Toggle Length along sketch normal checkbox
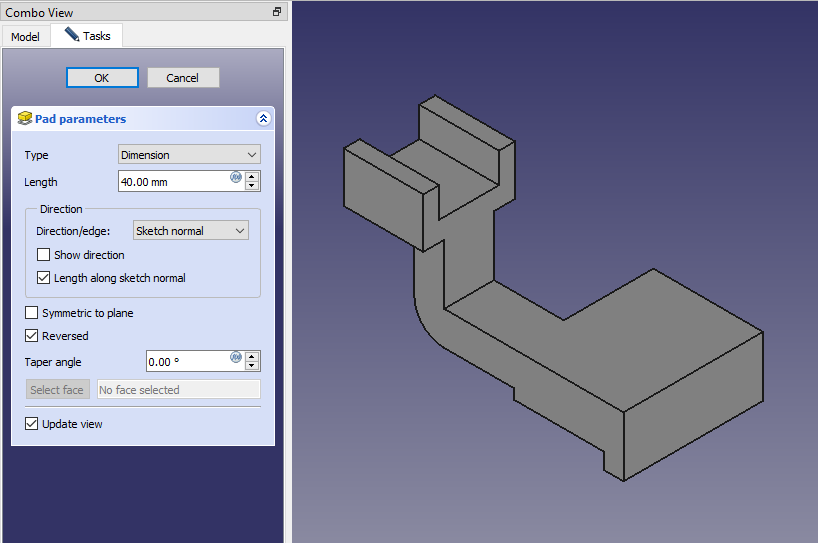The image size is (818, 543). click(44, 278)
